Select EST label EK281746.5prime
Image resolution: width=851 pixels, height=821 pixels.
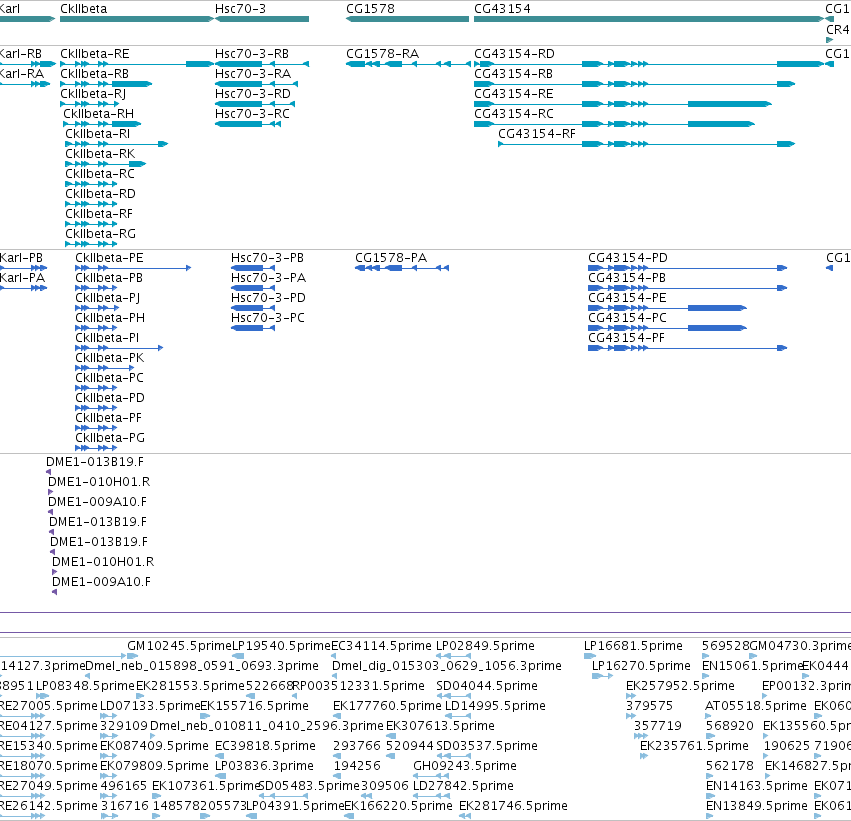point(513,806)
